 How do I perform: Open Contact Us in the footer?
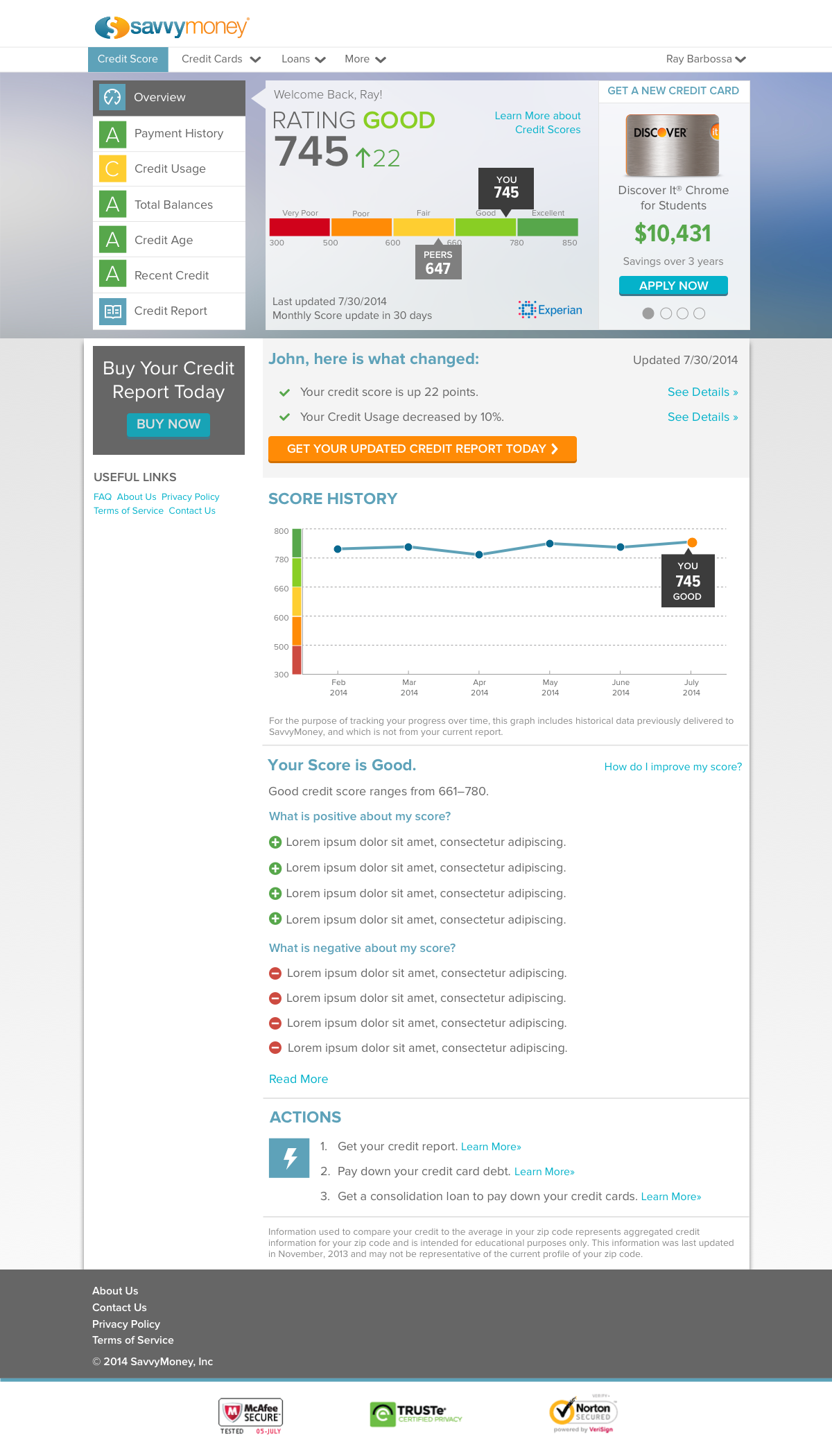(x=119, y=1308)
